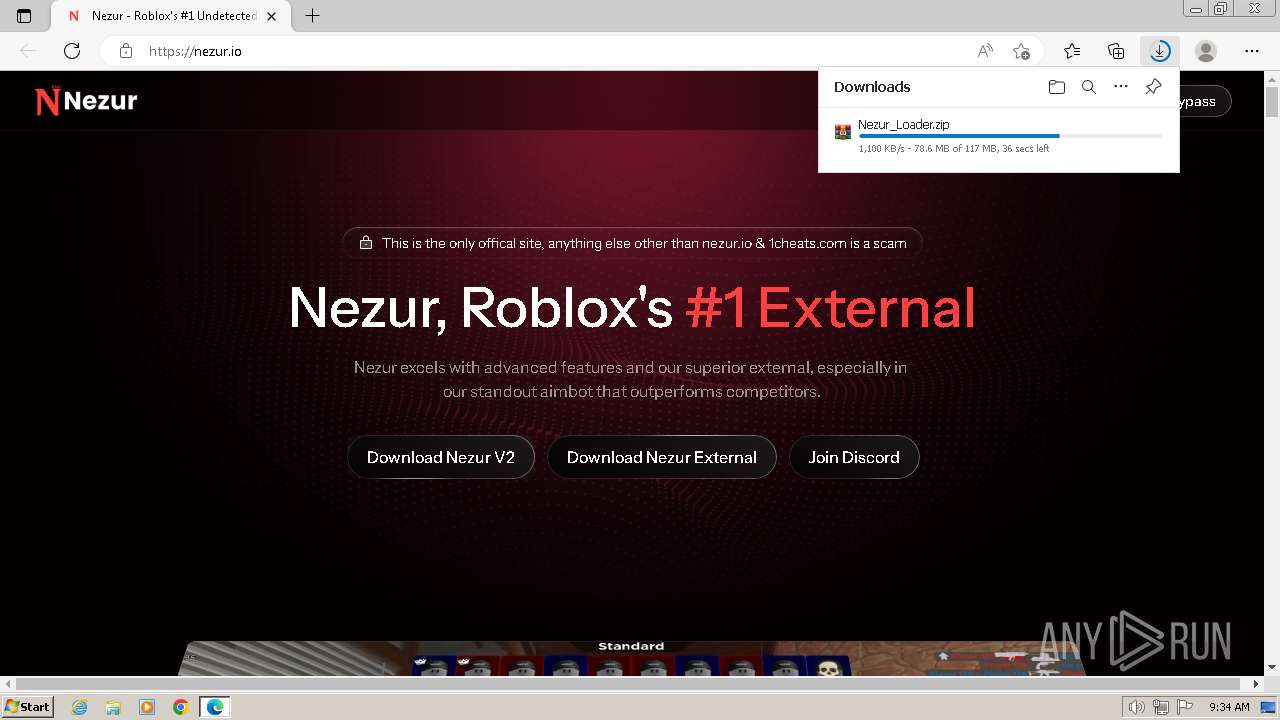Click the download progress bar
Screen dimensions: 1280x720
[1010, 135]
